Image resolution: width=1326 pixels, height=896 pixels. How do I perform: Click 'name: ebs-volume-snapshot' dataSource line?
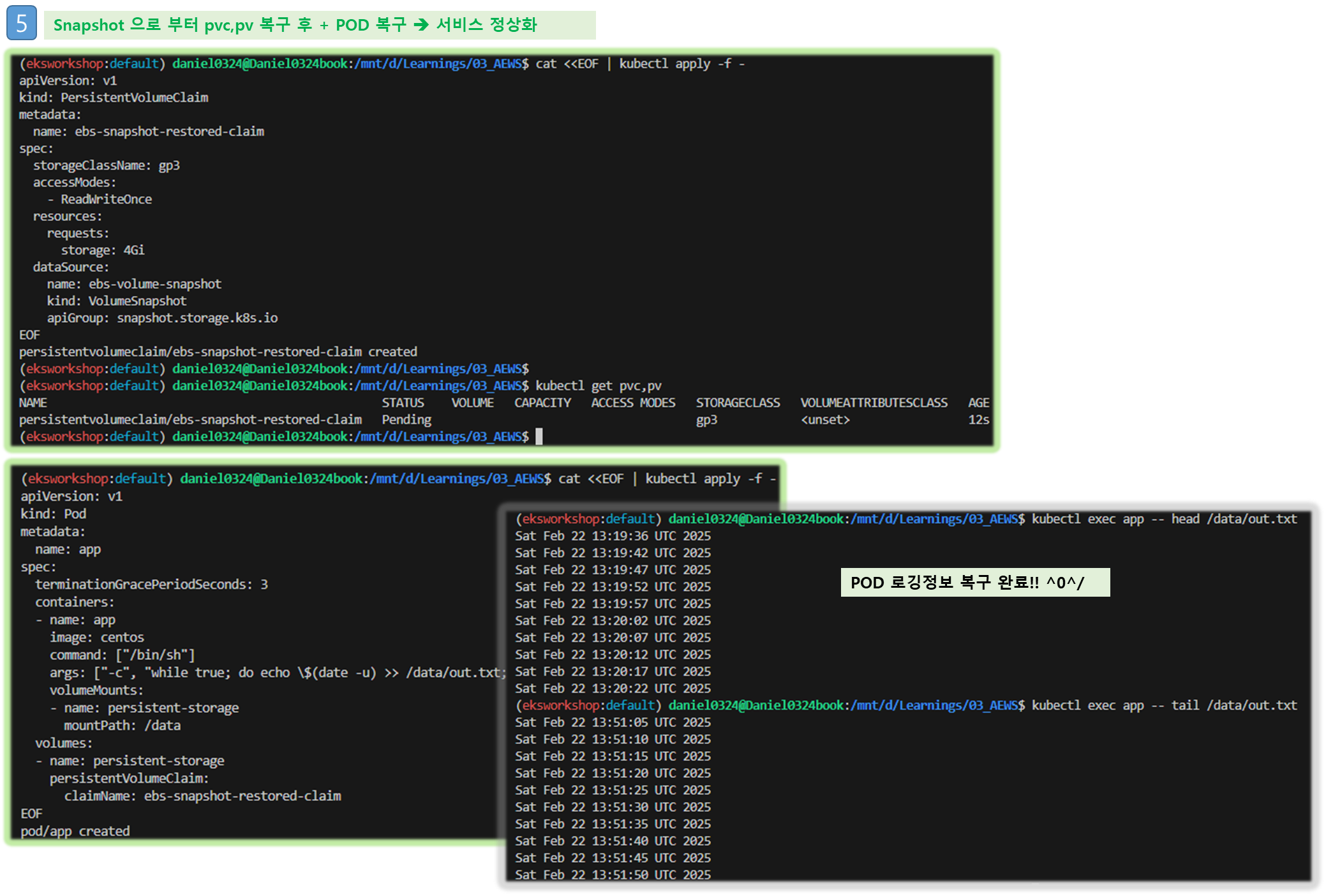[134, 284]
